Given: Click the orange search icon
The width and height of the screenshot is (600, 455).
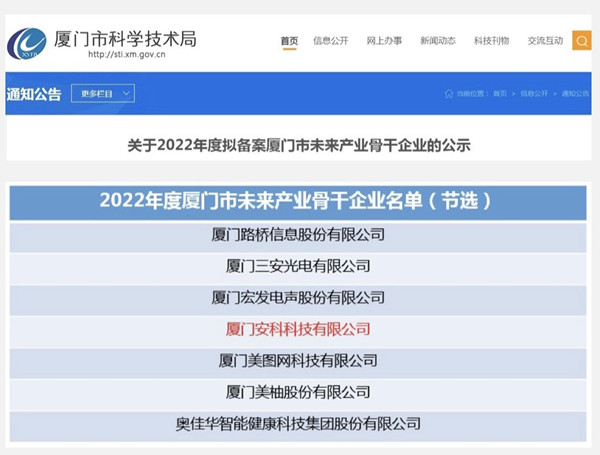Looking at the screenshot, I should tap(581, 40).
